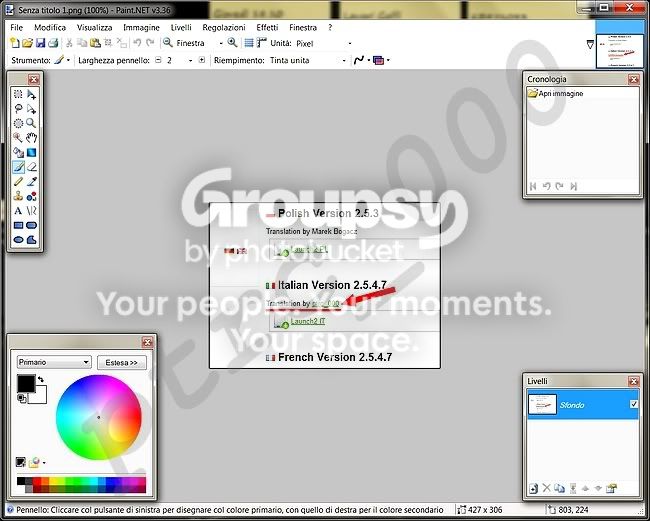
Task: Click the Print toolbar icon
Action: click(x=53, y=43)
